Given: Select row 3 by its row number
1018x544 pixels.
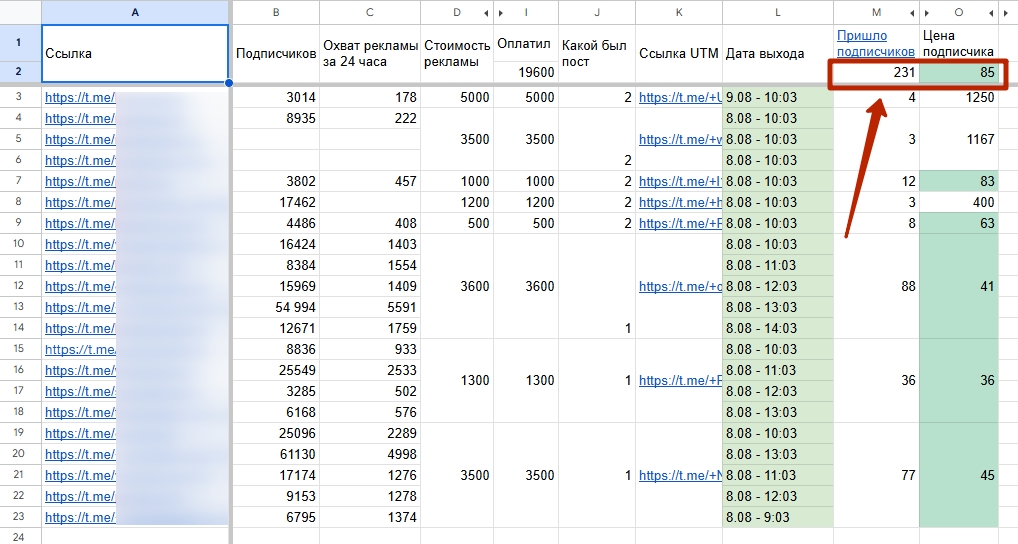Looking at the screenshot, I should coord(20,97).
